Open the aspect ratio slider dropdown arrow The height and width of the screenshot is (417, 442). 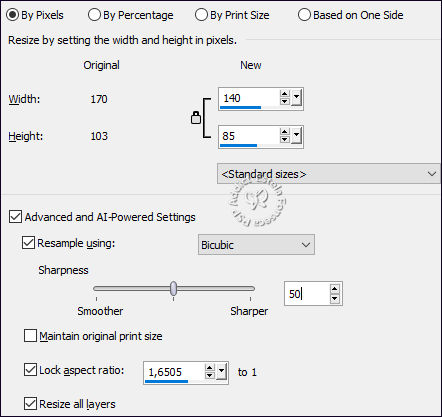click(222, 372)
